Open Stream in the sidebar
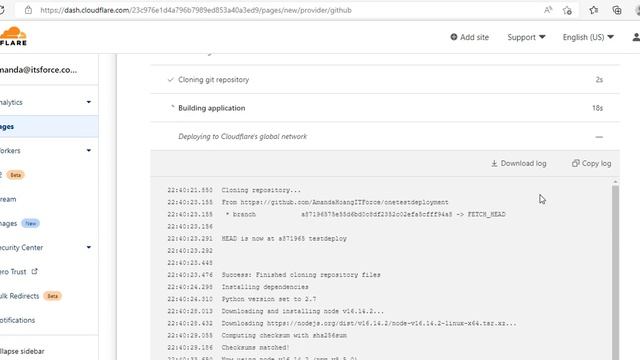 tap(8, 199)
